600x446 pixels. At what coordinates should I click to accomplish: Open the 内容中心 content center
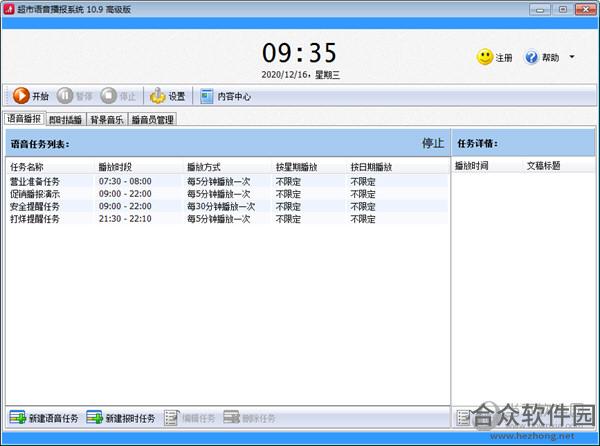pos(225,96)
